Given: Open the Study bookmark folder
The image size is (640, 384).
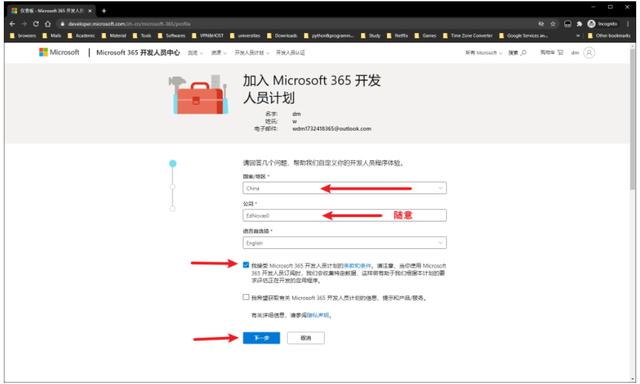Looking at the screenshot, I should (371, 36).
